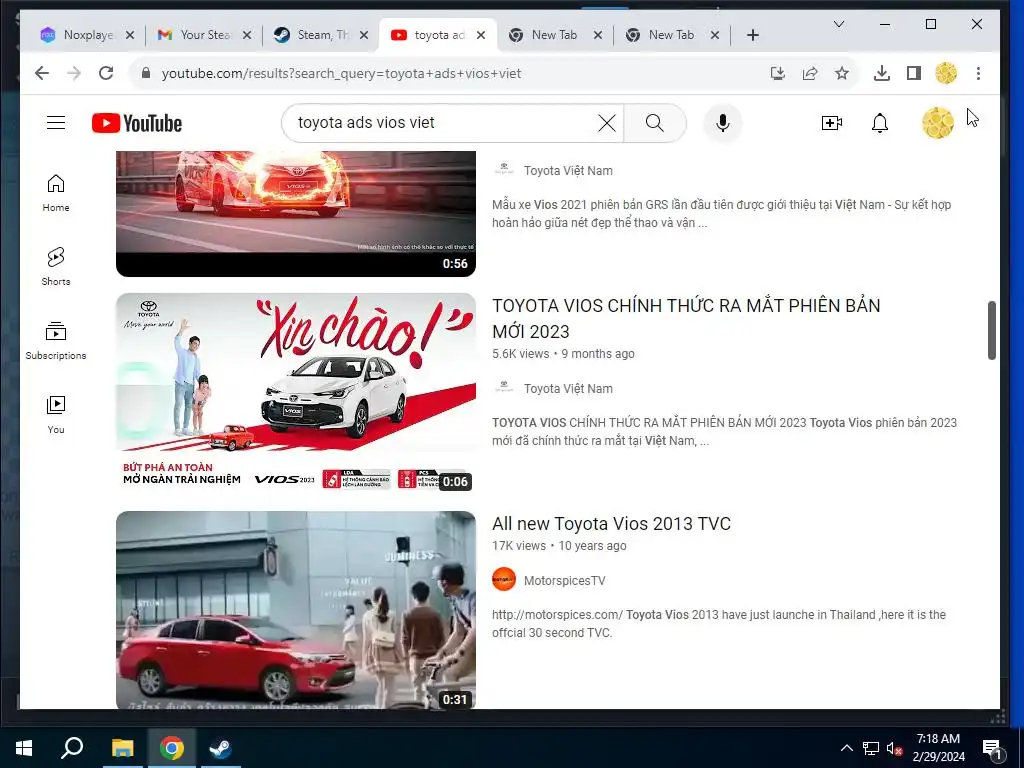
Task: Open Shorts in the sidebar
Action: 56,267
